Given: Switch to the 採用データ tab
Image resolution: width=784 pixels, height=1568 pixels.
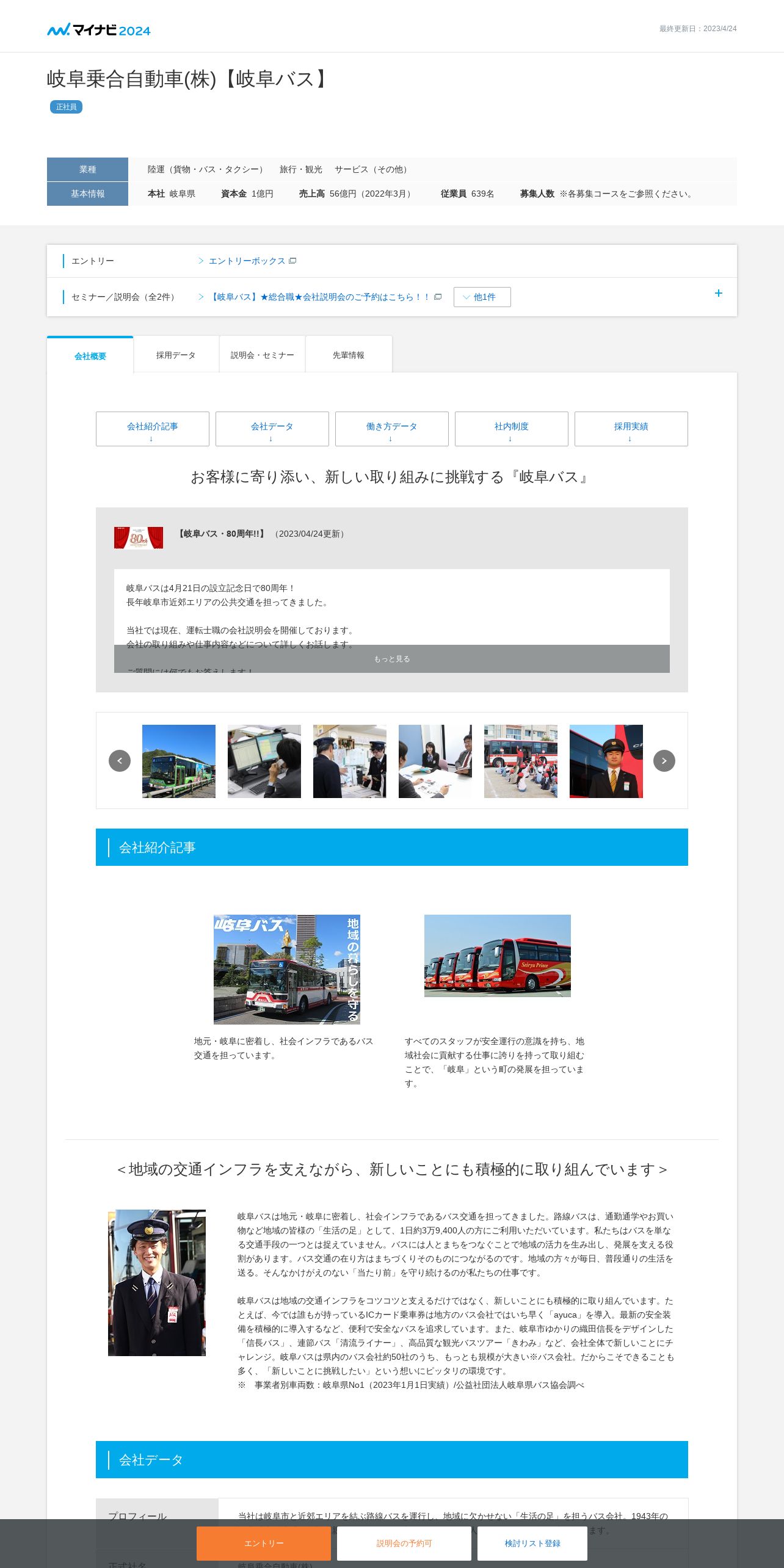Looking at the screenshot, I should click(176, 355).
